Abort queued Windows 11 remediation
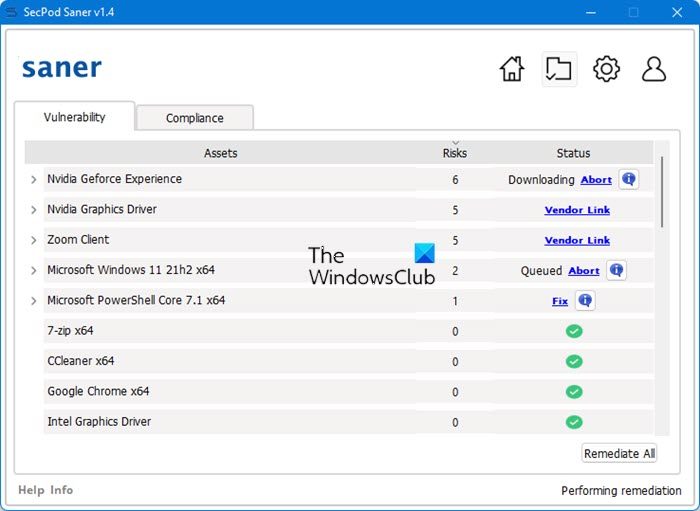Image resolution: width=700 pixels, height=511 pixels. point(583,271)
